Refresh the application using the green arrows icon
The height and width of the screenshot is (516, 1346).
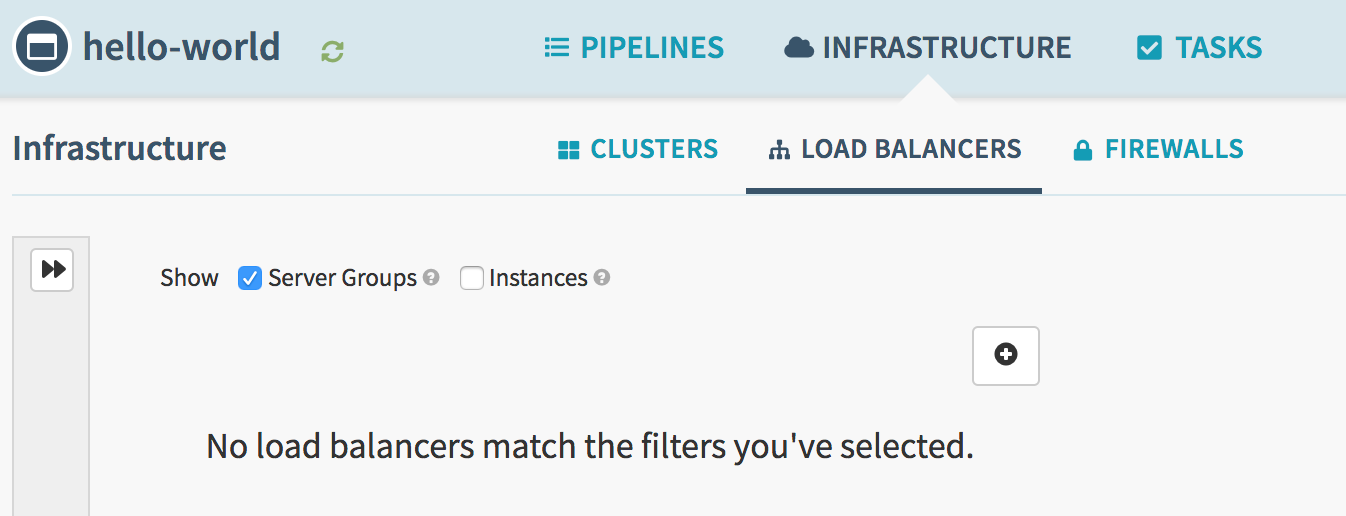click(x=332, y=51)
